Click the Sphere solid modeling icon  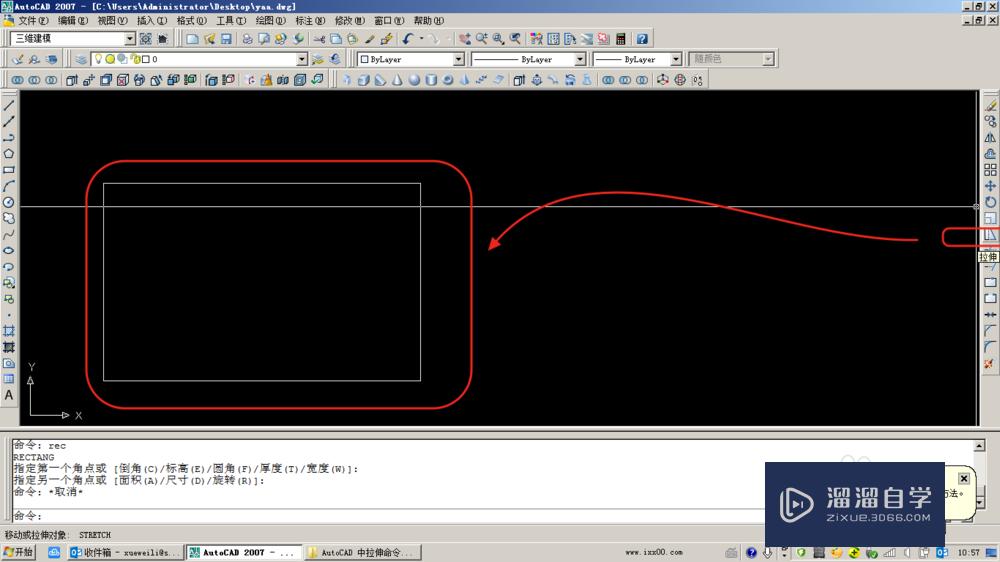415,80
